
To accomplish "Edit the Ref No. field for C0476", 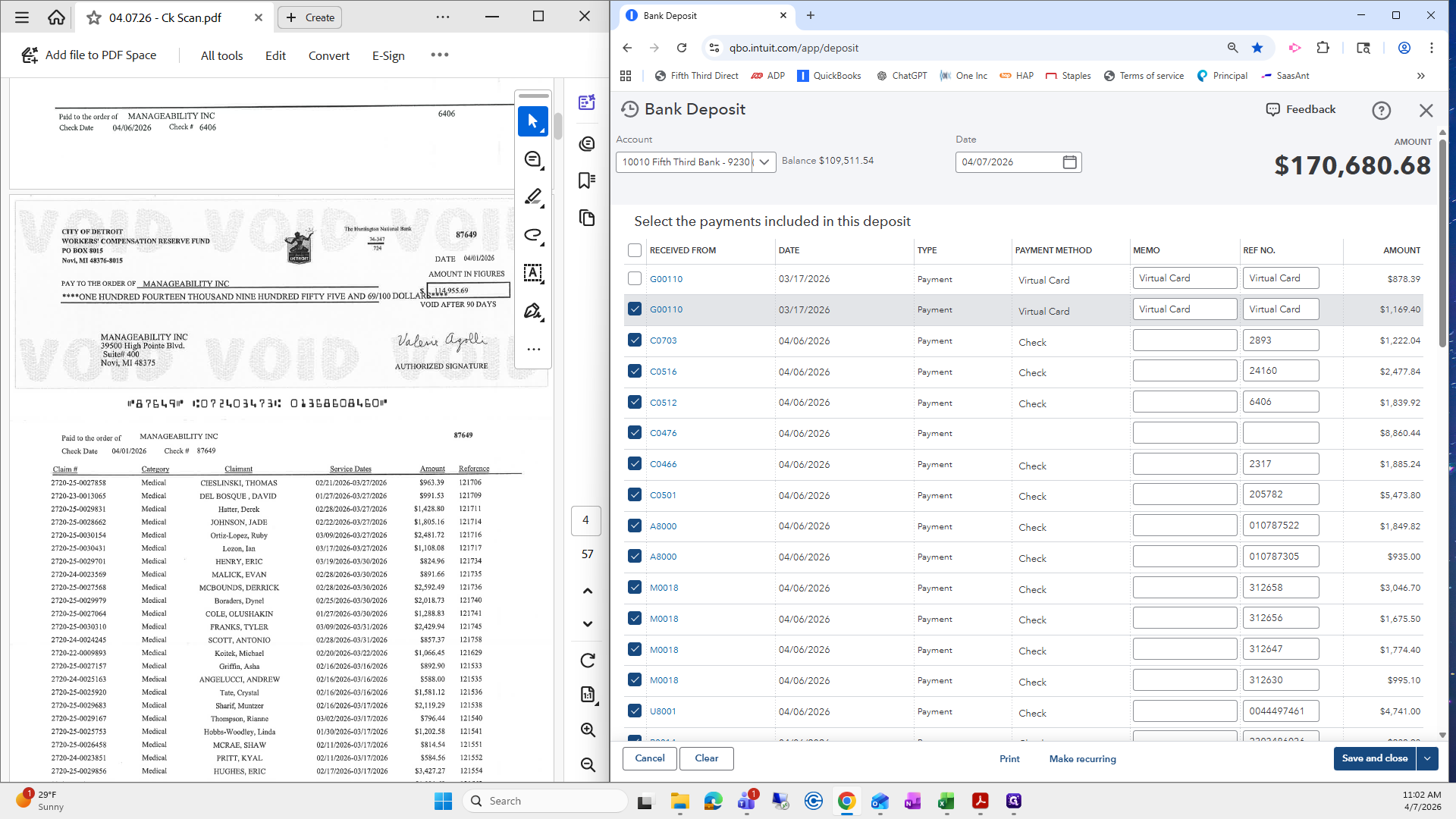I will [1281, 433].
